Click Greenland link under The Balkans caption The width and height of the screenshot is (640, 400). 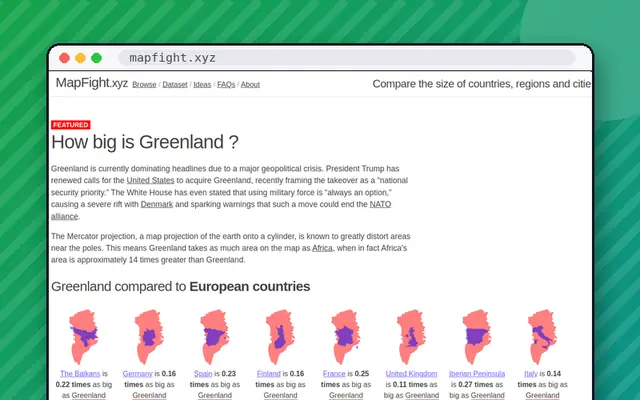click(89, 395)
